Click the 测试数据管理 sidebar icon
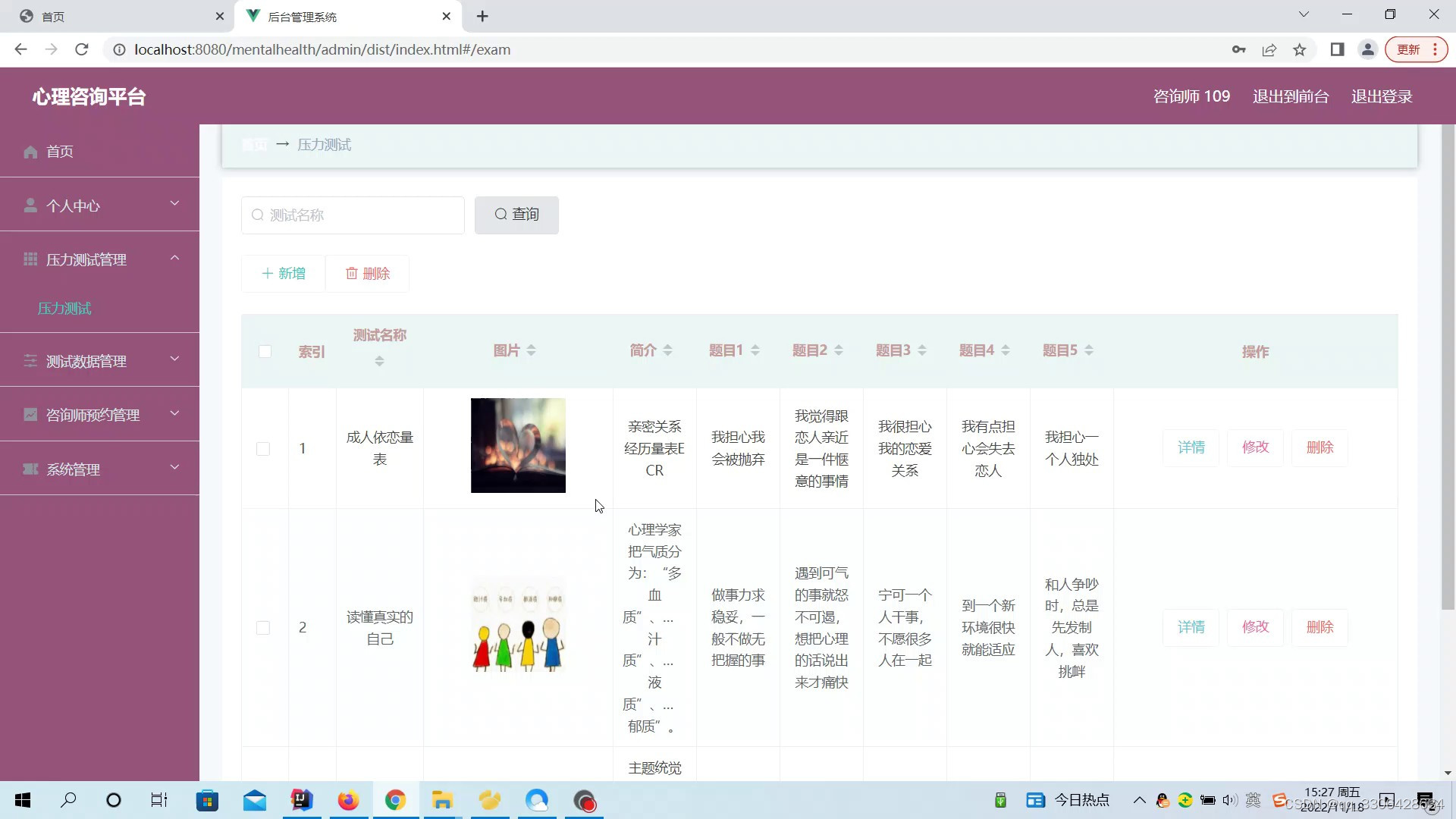This screenshot has width=1456, height=819. click(x=30, y=361)
